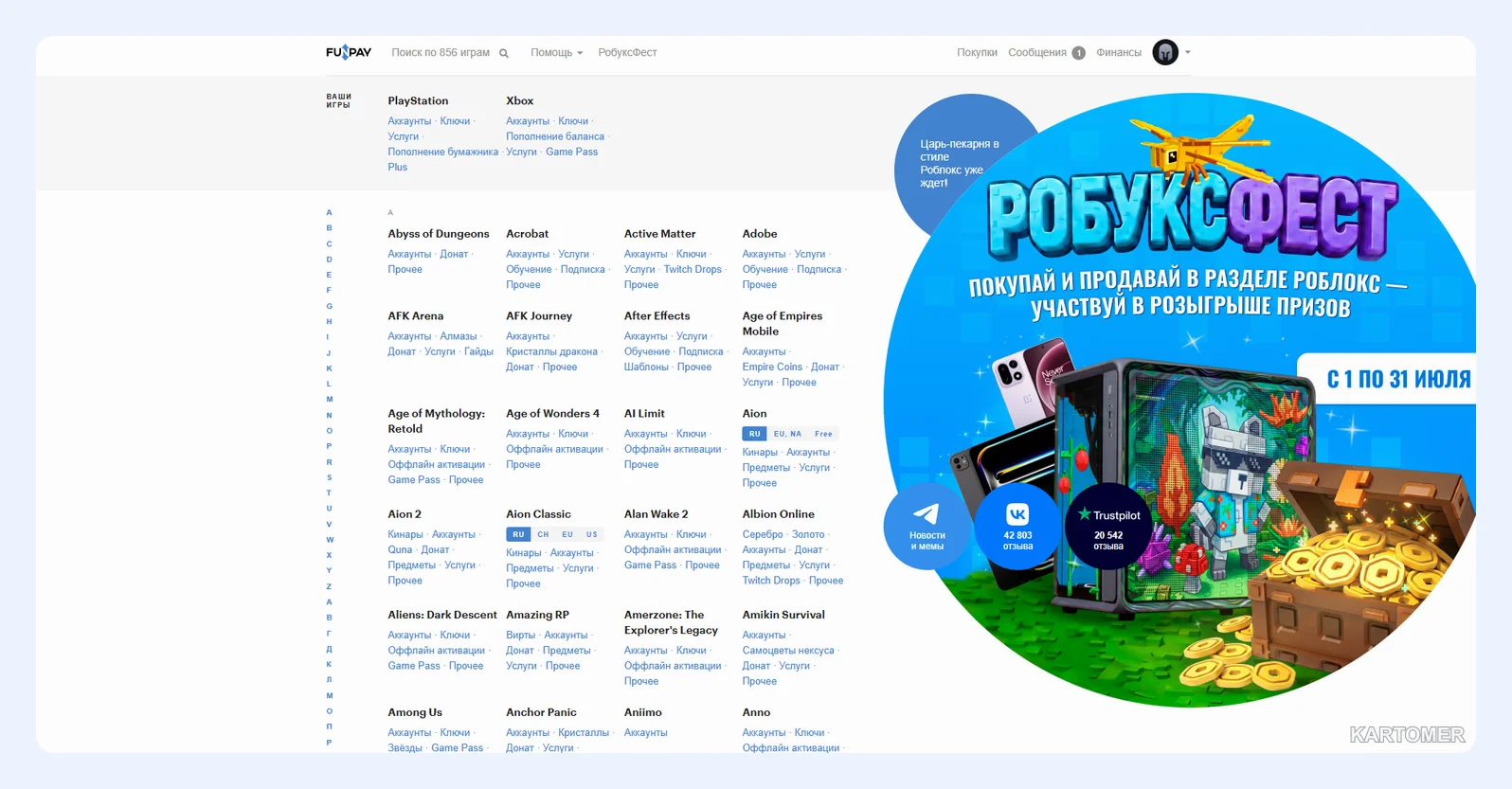This screenshot has height=789, width=1512.
Task: Expand the account menu arrow beside avatar
Action: [x=1188, y=53]
